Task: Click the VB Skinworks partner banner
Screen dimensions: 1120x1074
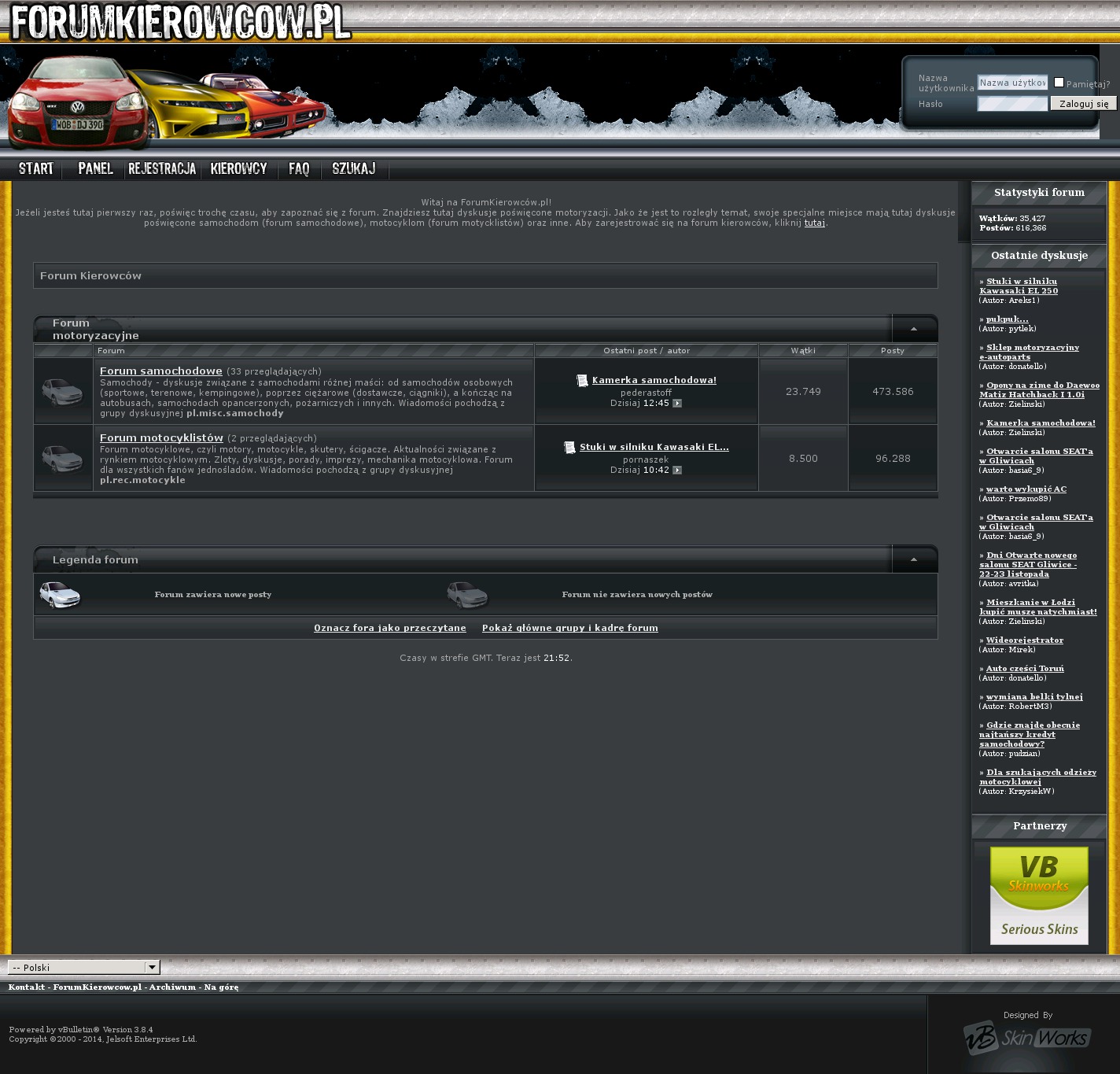Action: [1038, 895]
